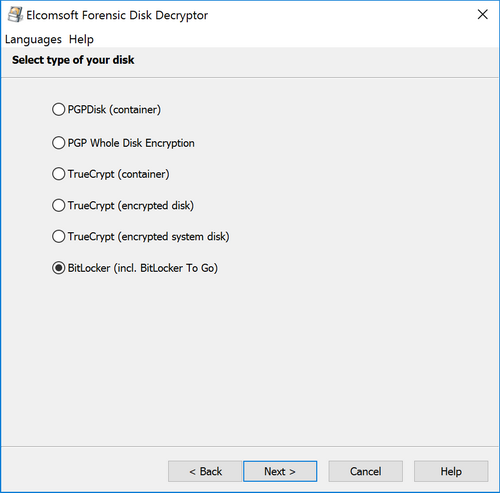Screen dimensions: 500x493
Task: Click the Elcomsoft app icon in title bar
Action: 15,15
